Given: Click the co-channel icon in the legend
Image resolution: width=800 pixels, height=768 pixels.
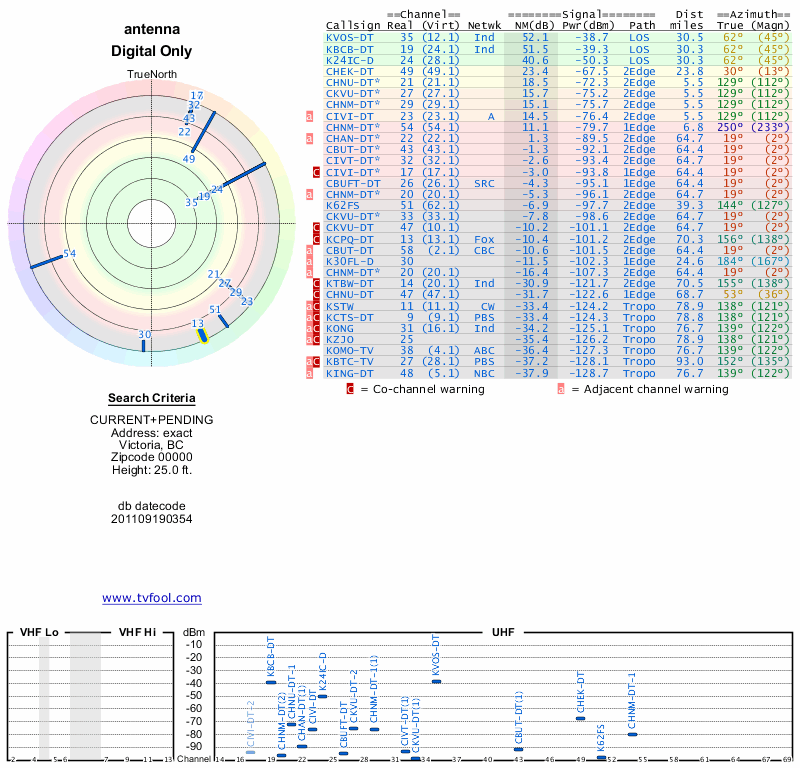Looking at the screenshot, I should pos(350,389).
